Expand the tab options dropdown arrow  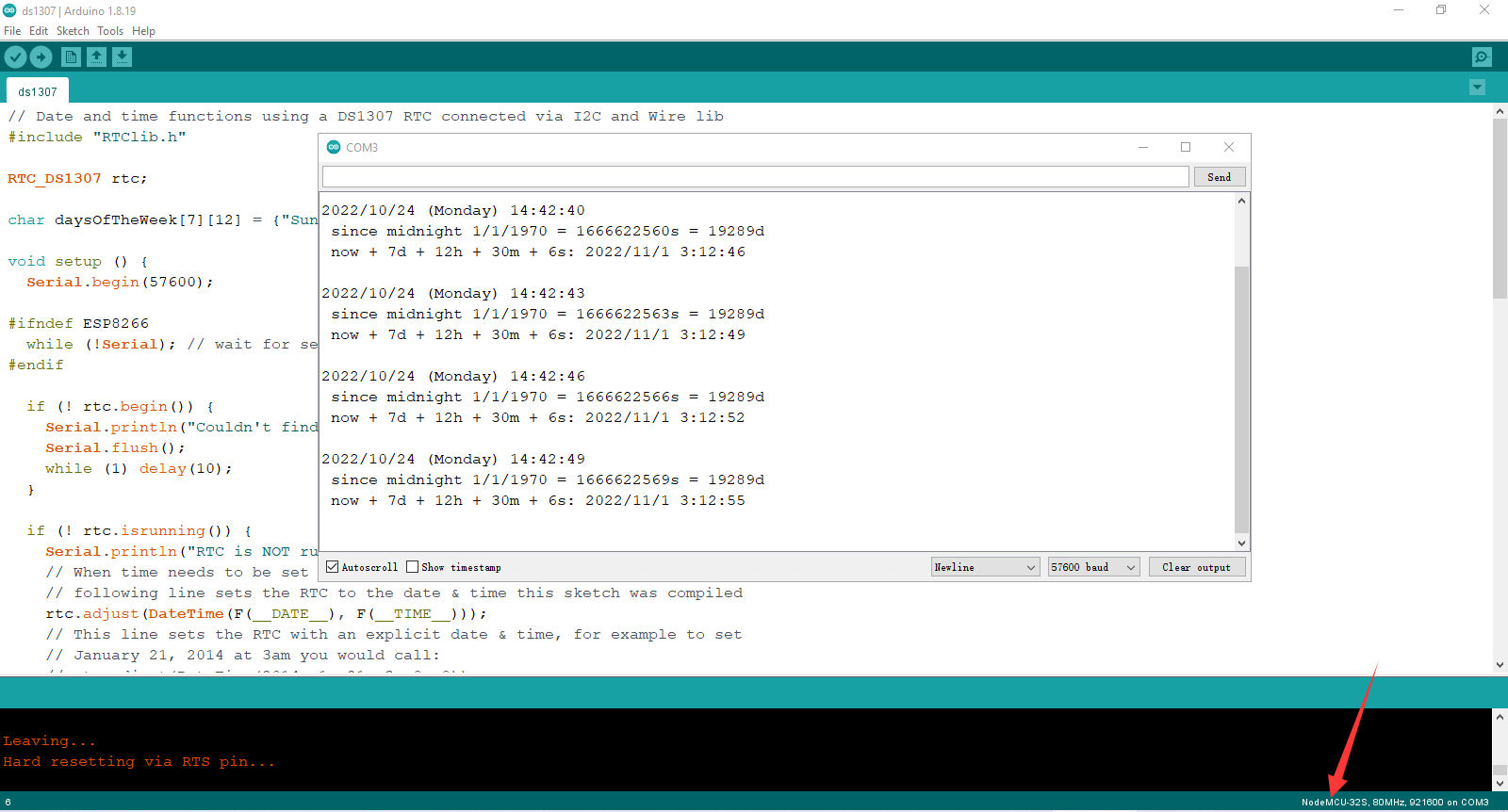(1477, 88)
